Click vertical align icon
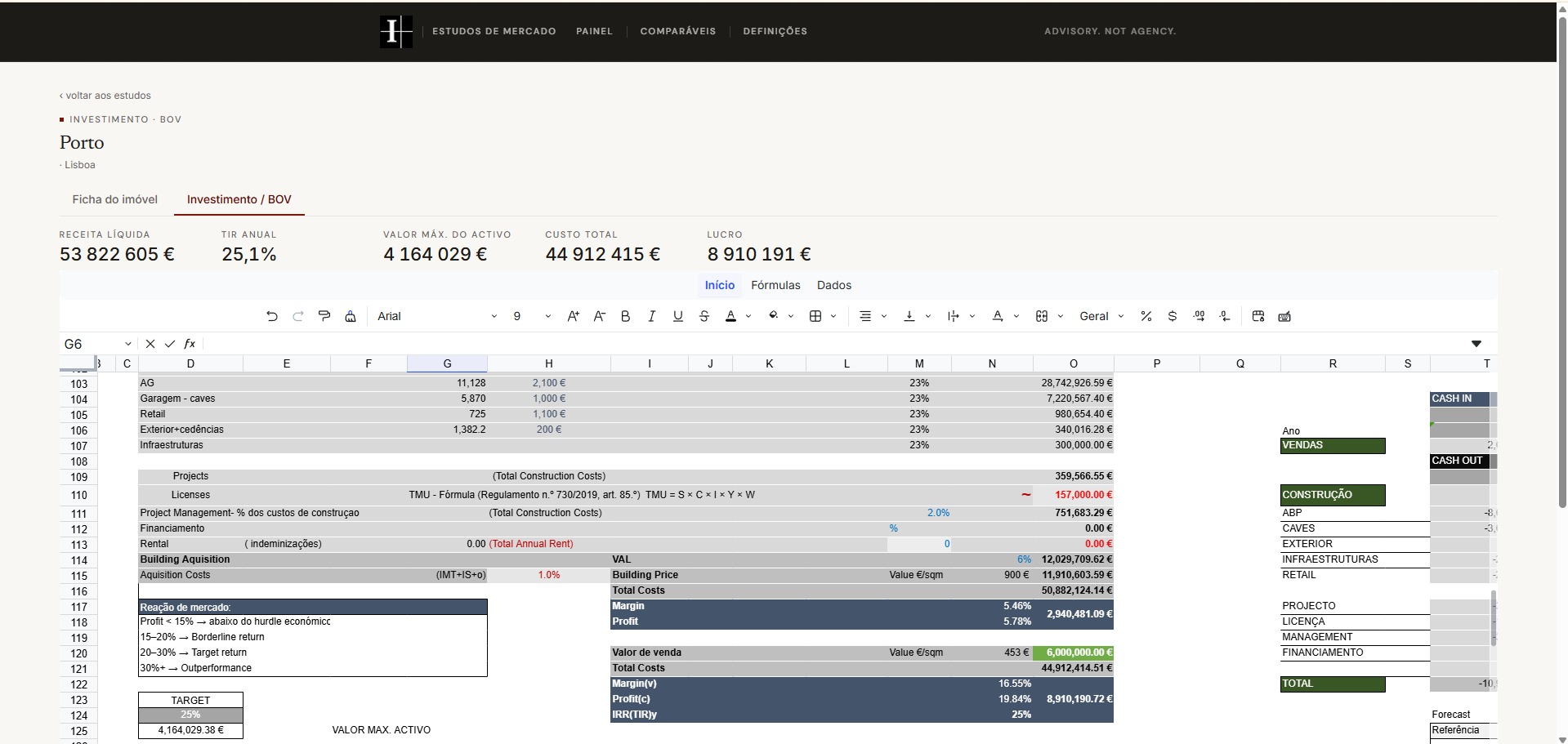Screen dimensions: 1568x744 pos(909,316)
